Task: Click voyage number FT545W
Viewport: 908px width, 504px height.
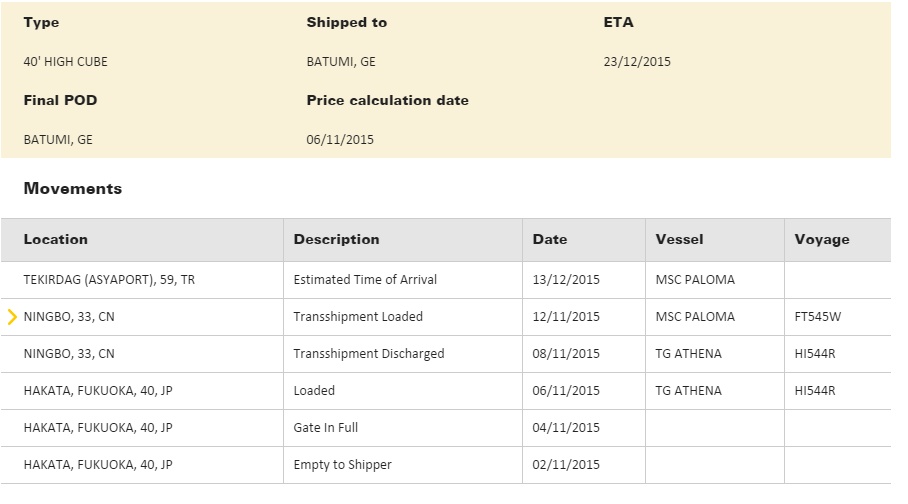Action: (817, 317)
